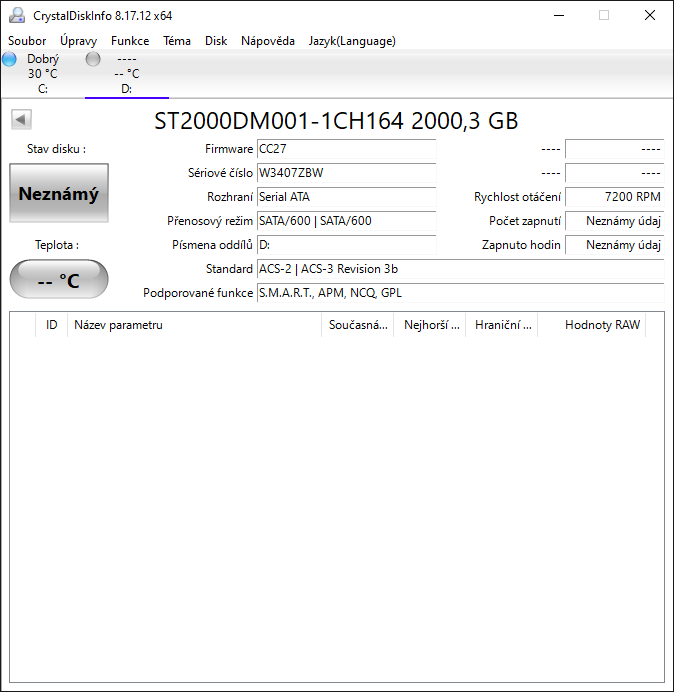The image size is (674, 692).
Task: Click the Sériové číslo label
Action: click(220, 173)
